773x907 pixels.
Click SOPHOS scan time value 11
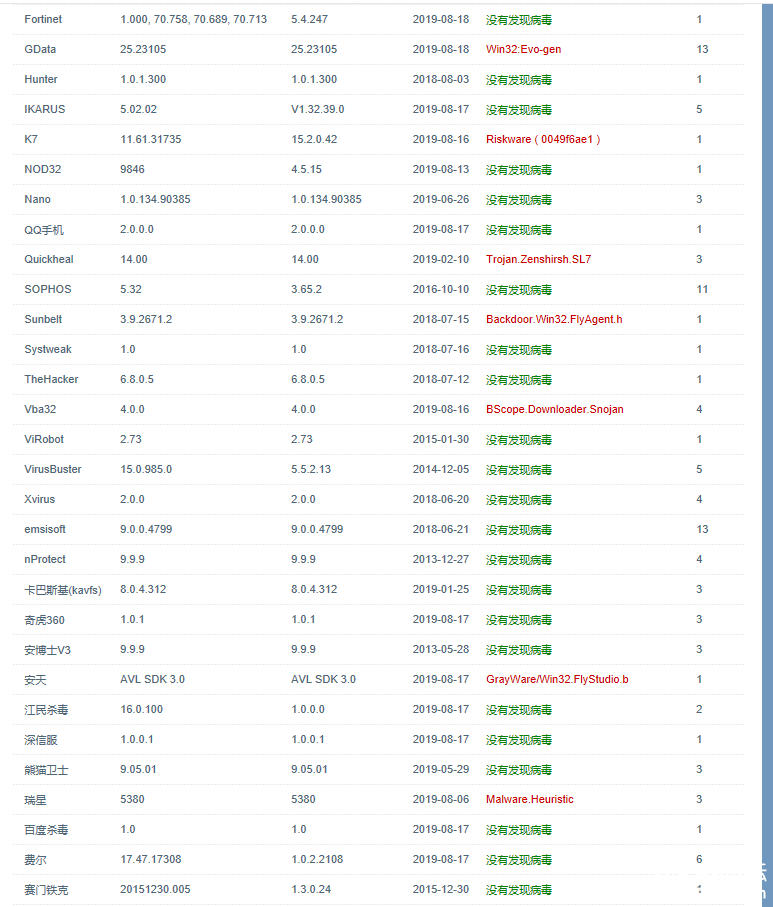click(702, 289)
